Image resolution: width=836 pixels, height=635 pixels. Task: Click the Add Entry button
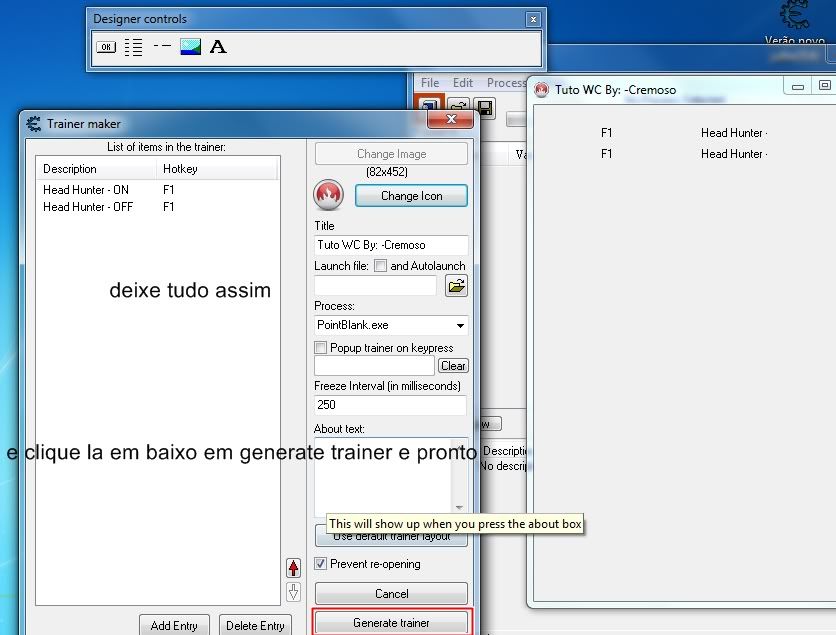click(174, 626)
